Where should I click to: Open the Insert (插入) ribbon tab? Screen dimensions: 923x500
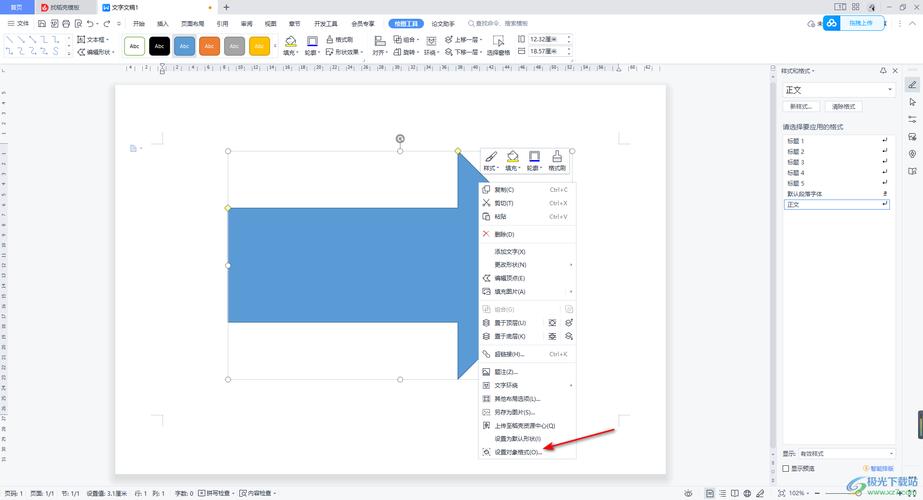point(162,24)
